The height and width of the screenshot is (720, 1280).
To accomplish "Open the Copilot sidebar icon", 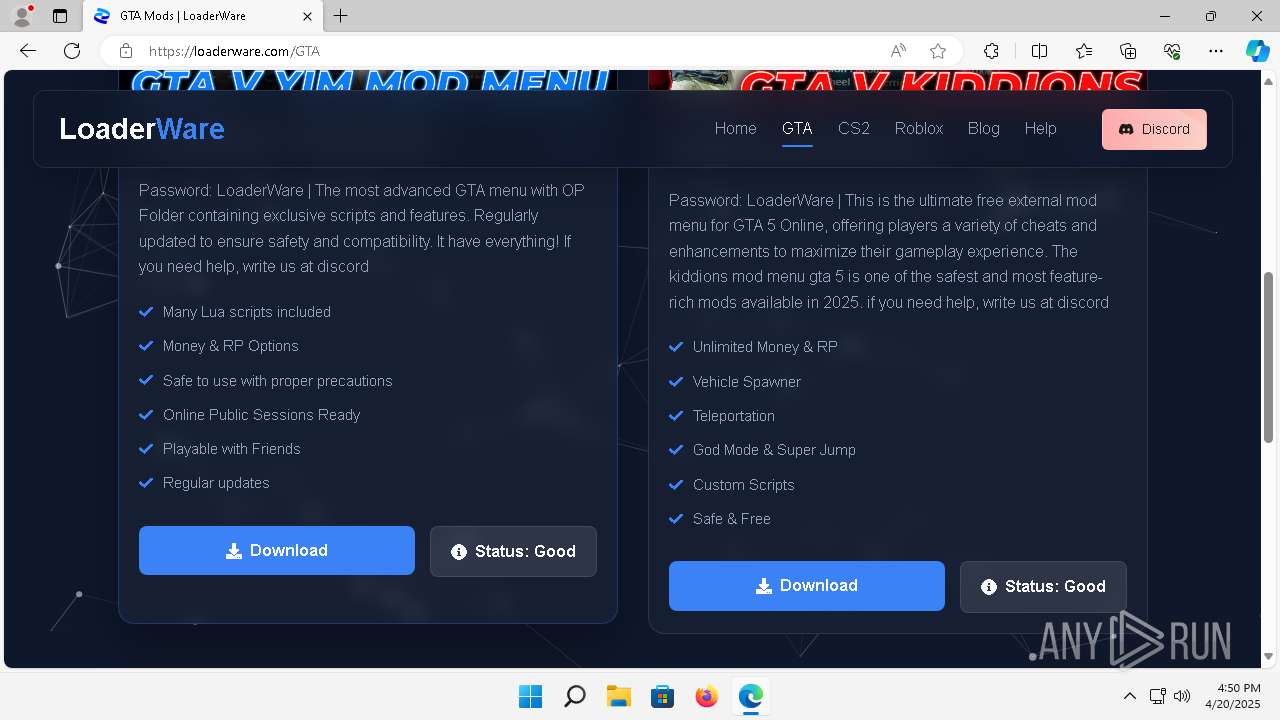I will point(1257,51).
